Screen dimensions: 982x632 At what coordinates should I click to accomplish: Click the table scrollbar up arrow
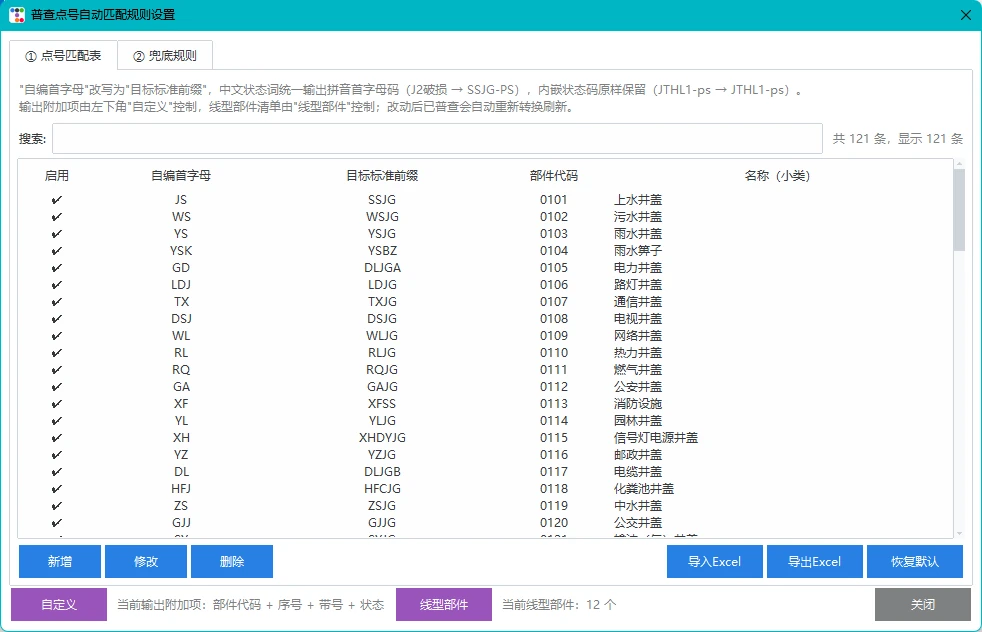959,164
